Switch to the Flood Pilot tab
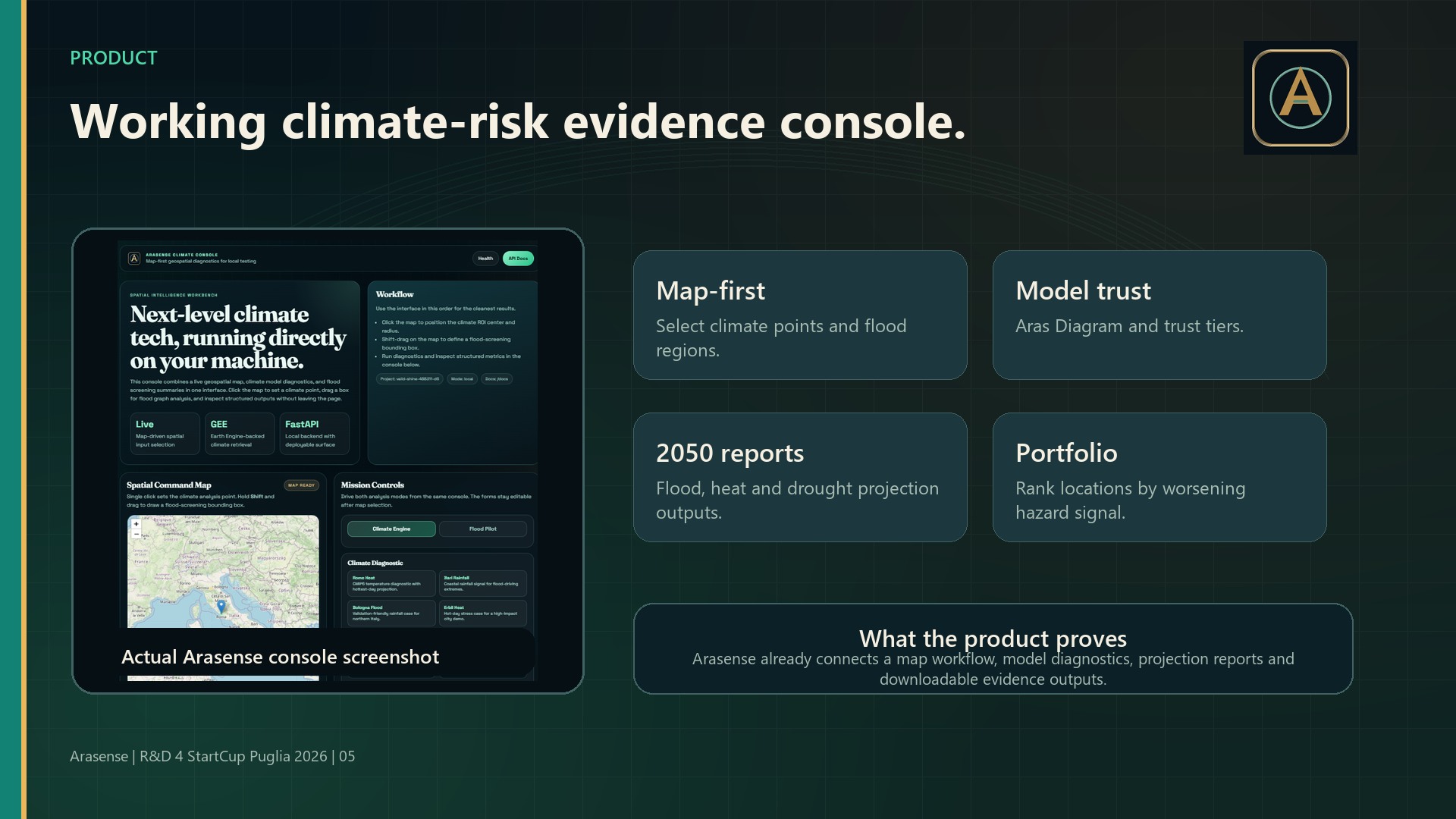The height and width of the screenshot is (819, 1456). point(482,529)
